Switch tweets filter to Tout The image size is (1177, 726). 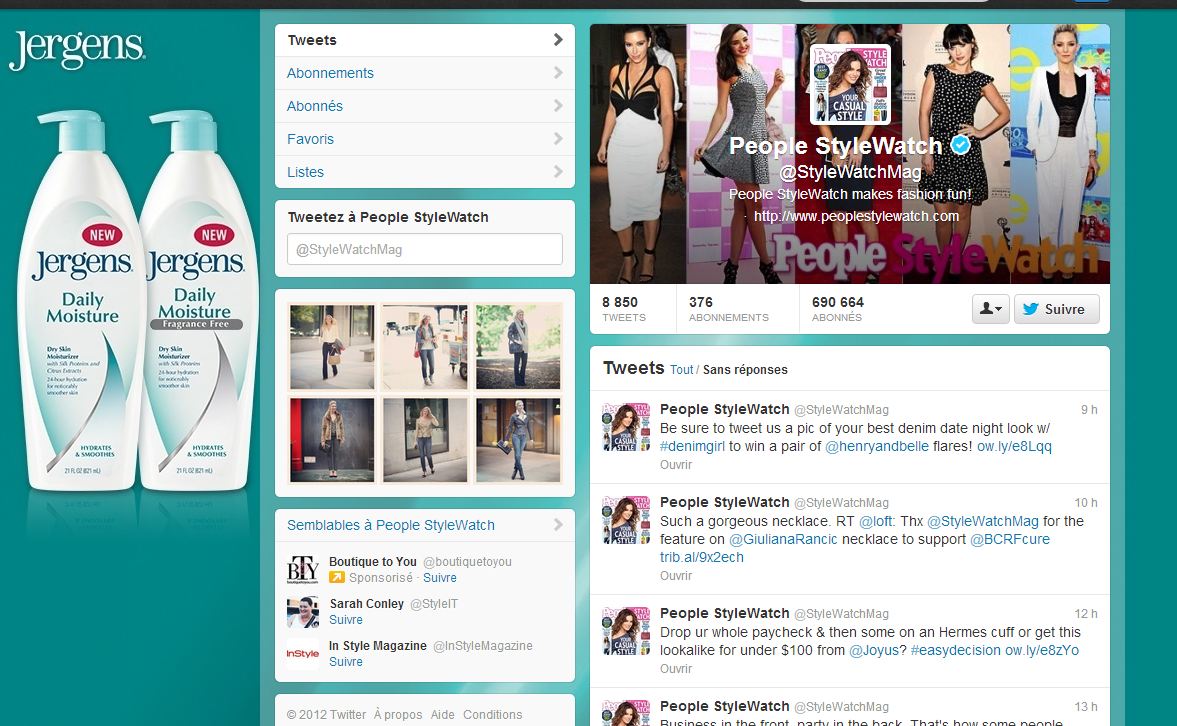(x=681, y=369)
